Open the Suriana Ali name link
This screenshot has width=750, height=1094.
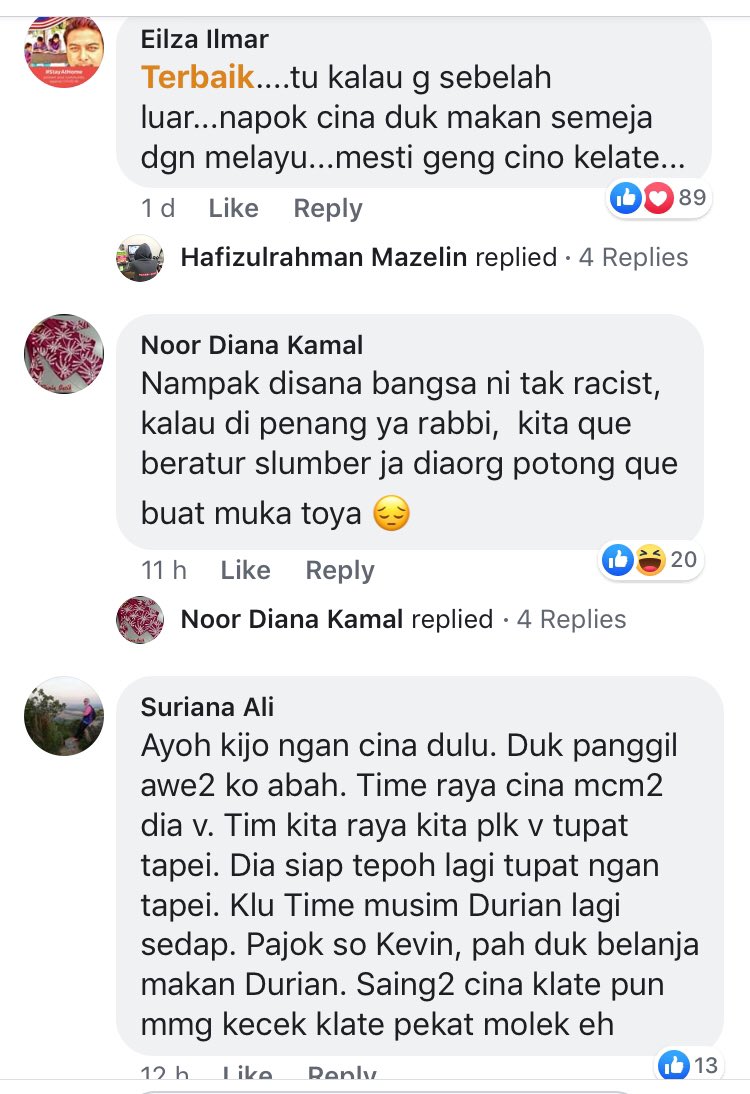pyautogui.click(x=207, y=707)
